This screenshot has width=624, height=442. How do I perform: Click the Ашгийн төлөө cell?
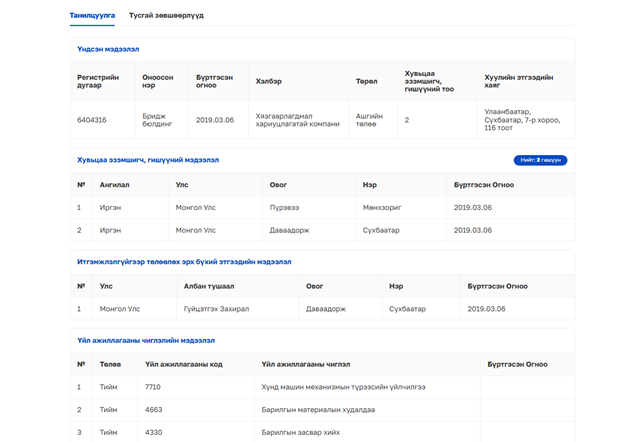click(x=369, y=120)
